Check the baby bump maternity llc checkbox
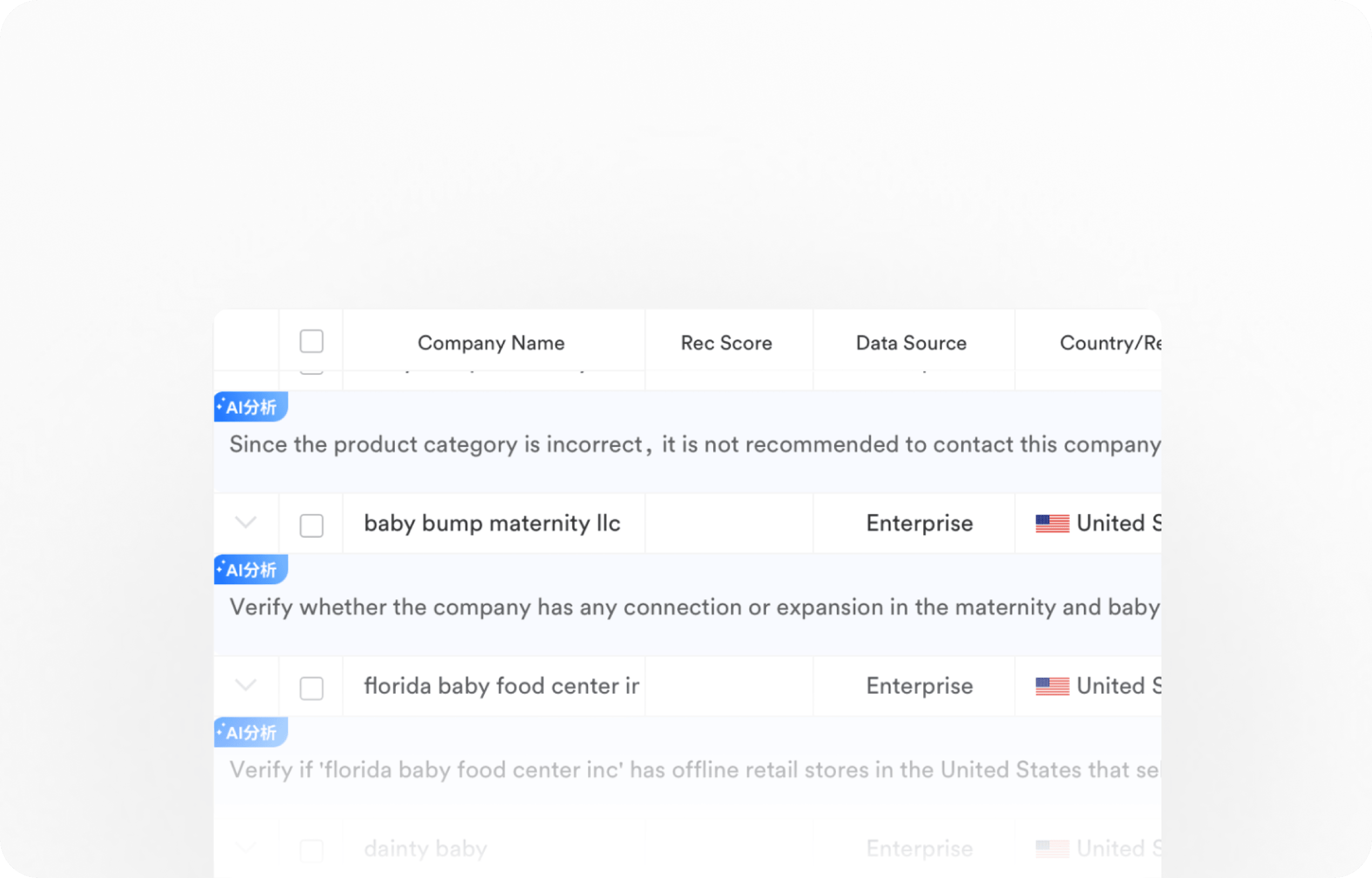Image resolution: width=1372 pixels, height=878 pixels. [312, 525]
